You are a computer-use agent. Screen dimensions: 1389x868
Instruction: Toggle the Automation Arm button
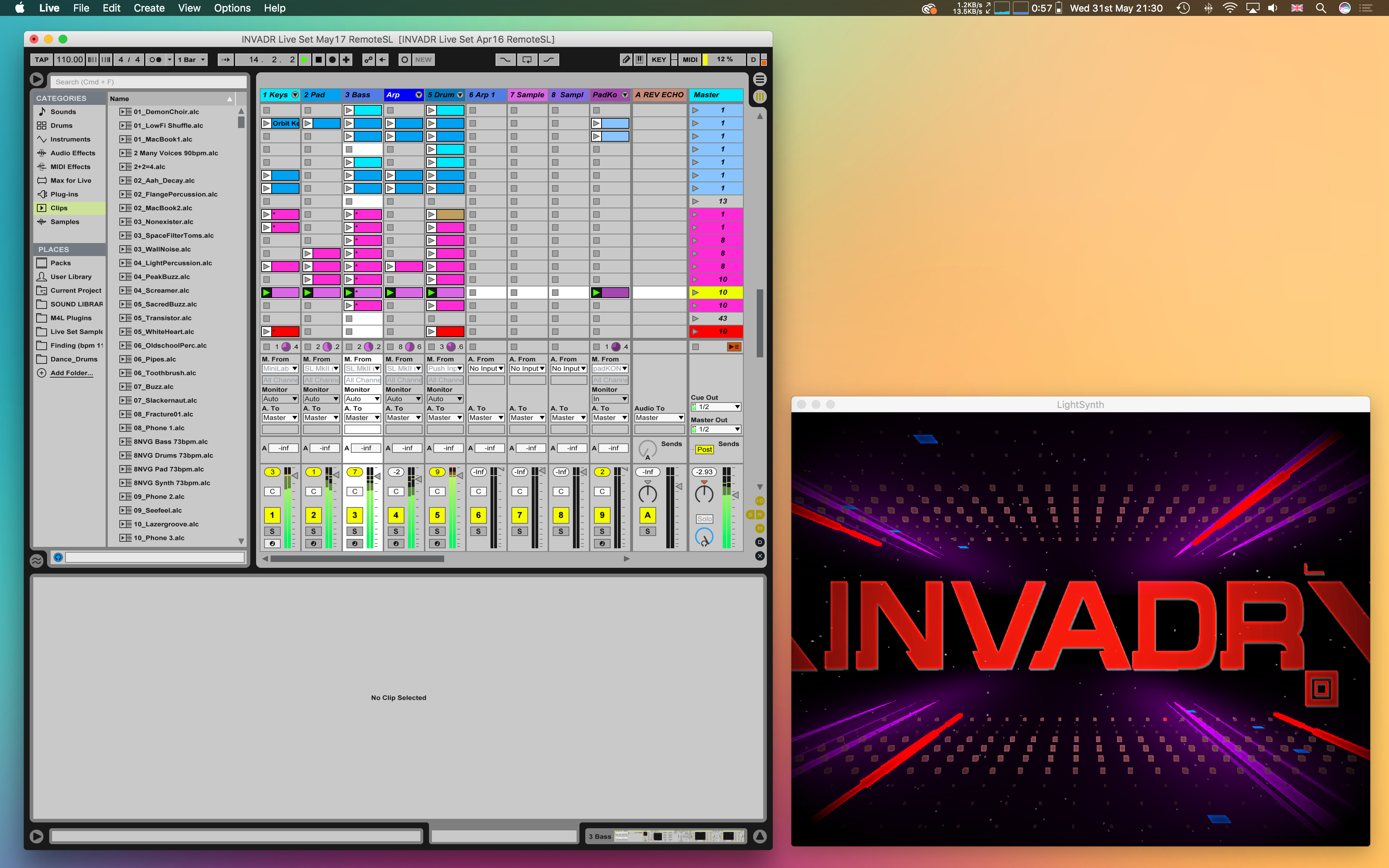[x=368, y=60]
